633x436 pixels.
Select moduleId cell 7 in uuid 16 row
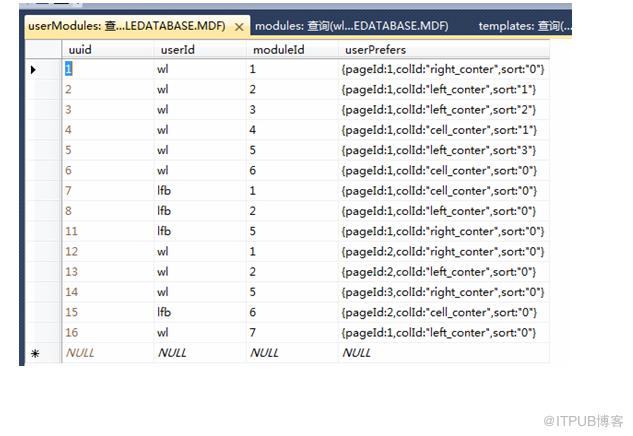(292, 333)
